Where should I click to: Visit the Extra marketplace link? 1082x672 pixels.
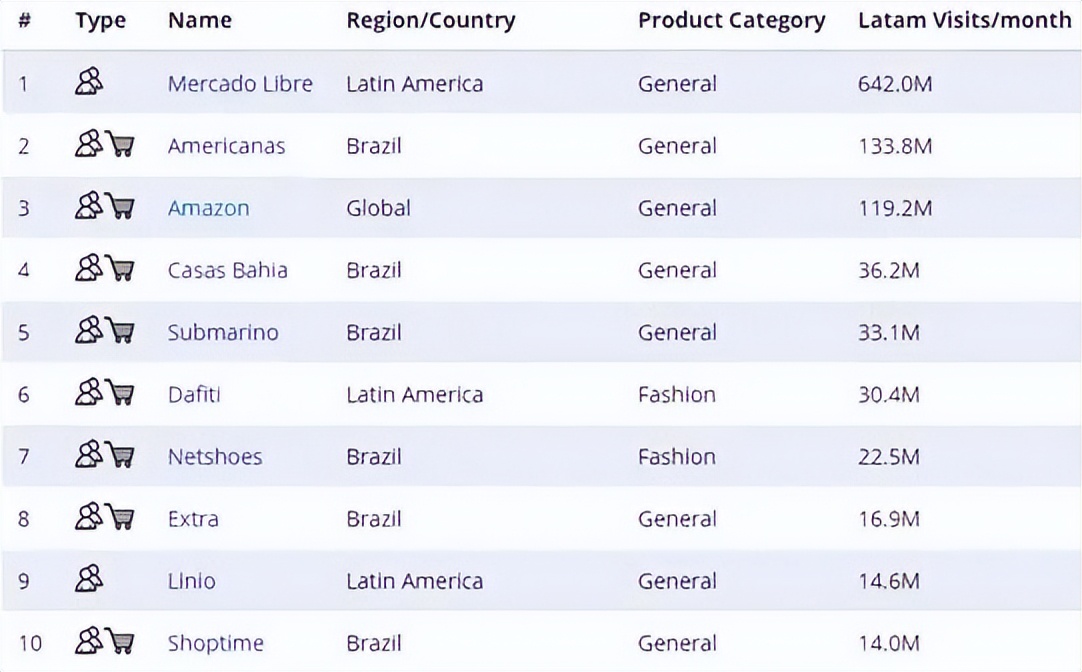[193, 519]
